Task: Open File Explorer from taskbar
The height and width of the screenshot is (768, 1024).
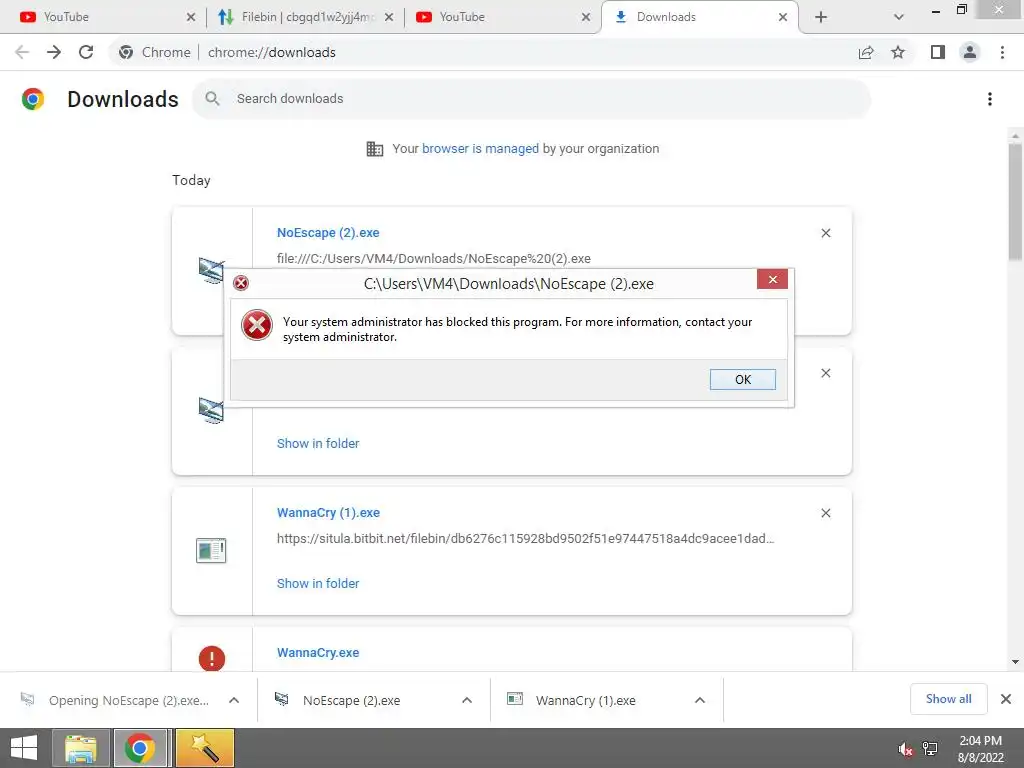Action: coord(81,748)
